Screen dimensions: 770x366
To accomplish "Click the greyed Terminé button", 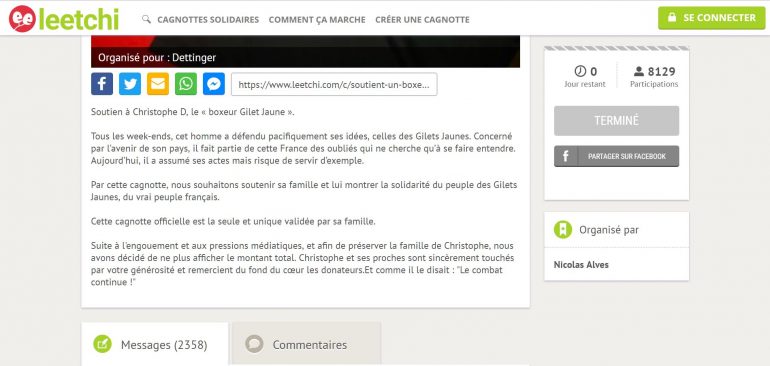I will pos(616,120).
